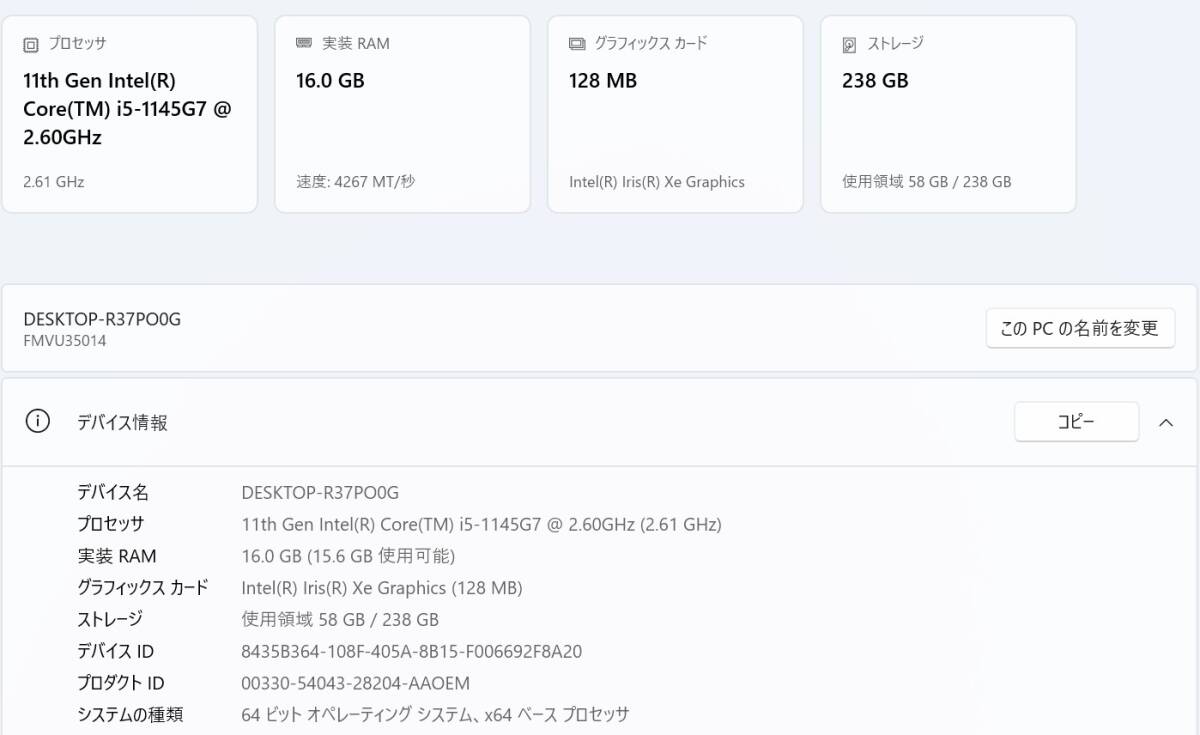The width and height of the screenshot is (1200, 735).
Task: Click the graphics card icon
Action: point(577,44)
